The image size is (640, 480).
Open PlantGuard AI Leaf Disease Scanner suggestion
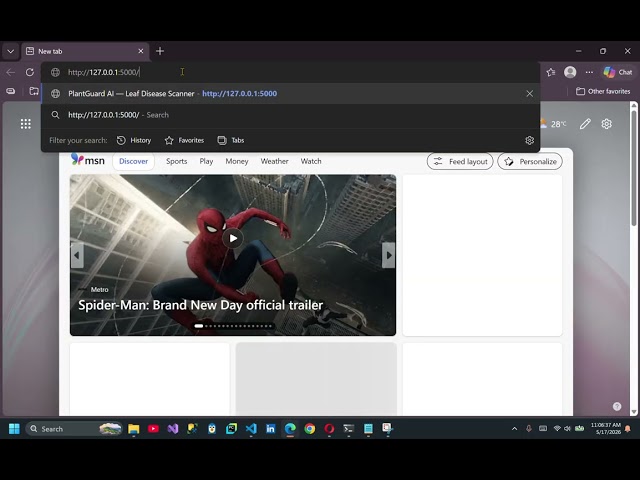tap(290, 93)
